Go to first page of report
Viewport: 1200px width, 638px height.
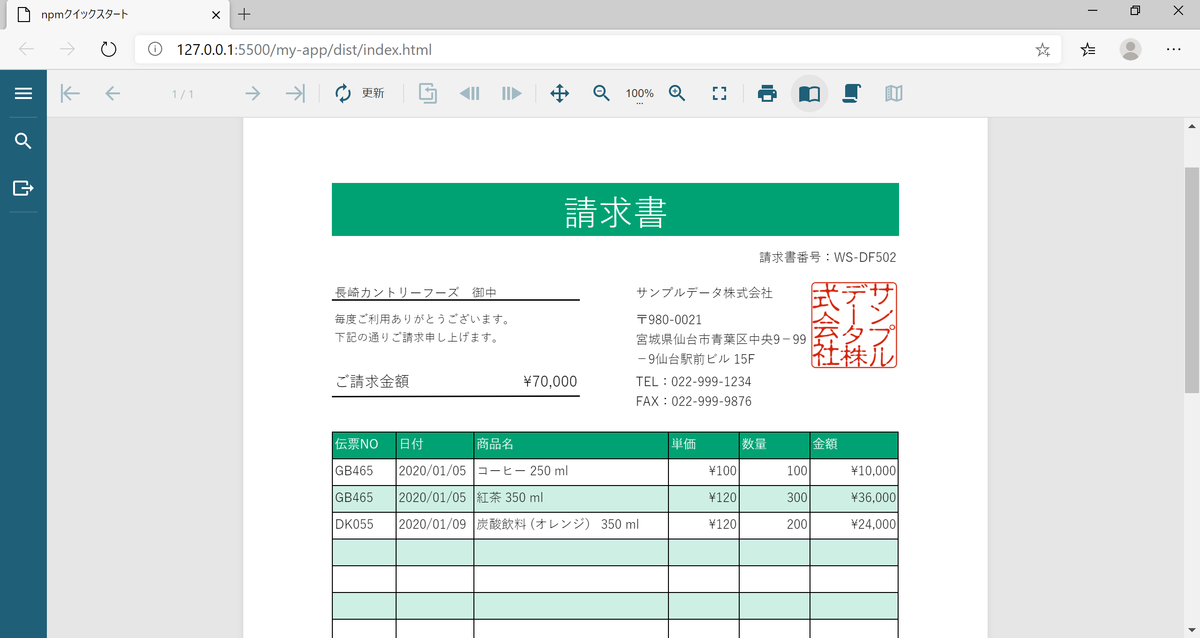(70, 93)
